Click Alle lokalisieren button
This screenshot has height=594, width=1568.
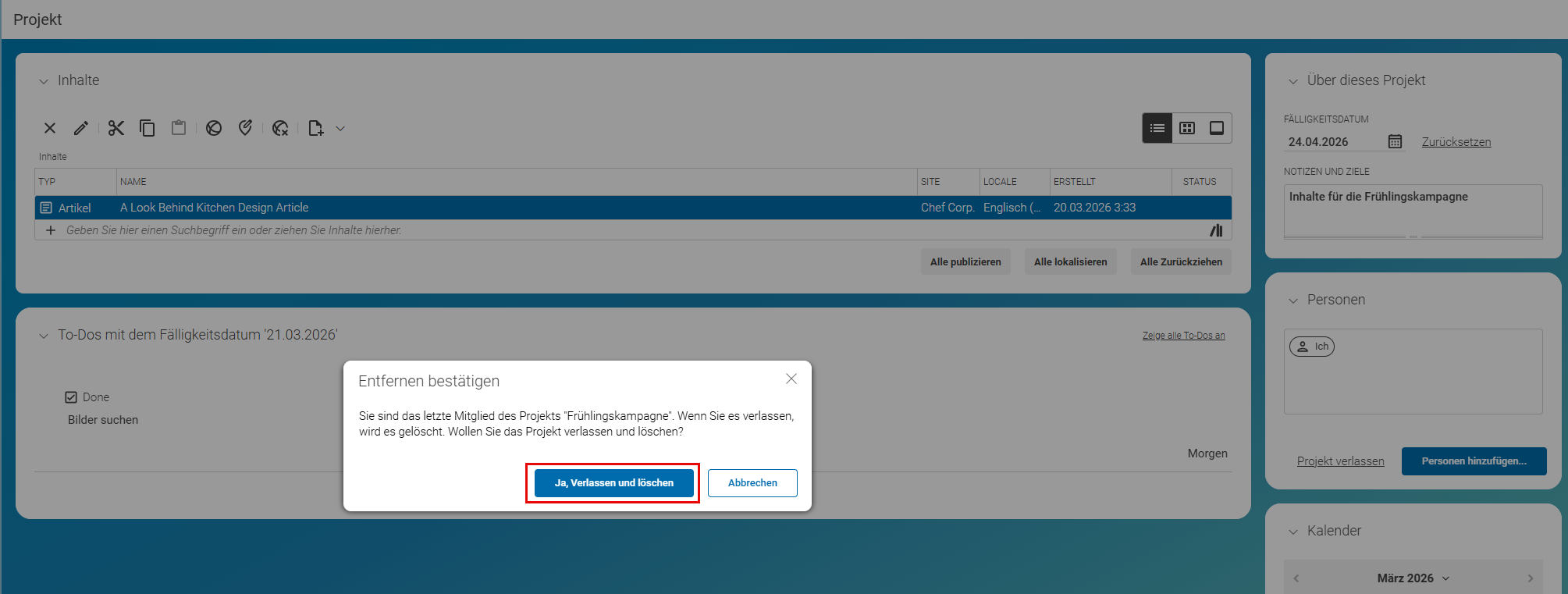1070,262
